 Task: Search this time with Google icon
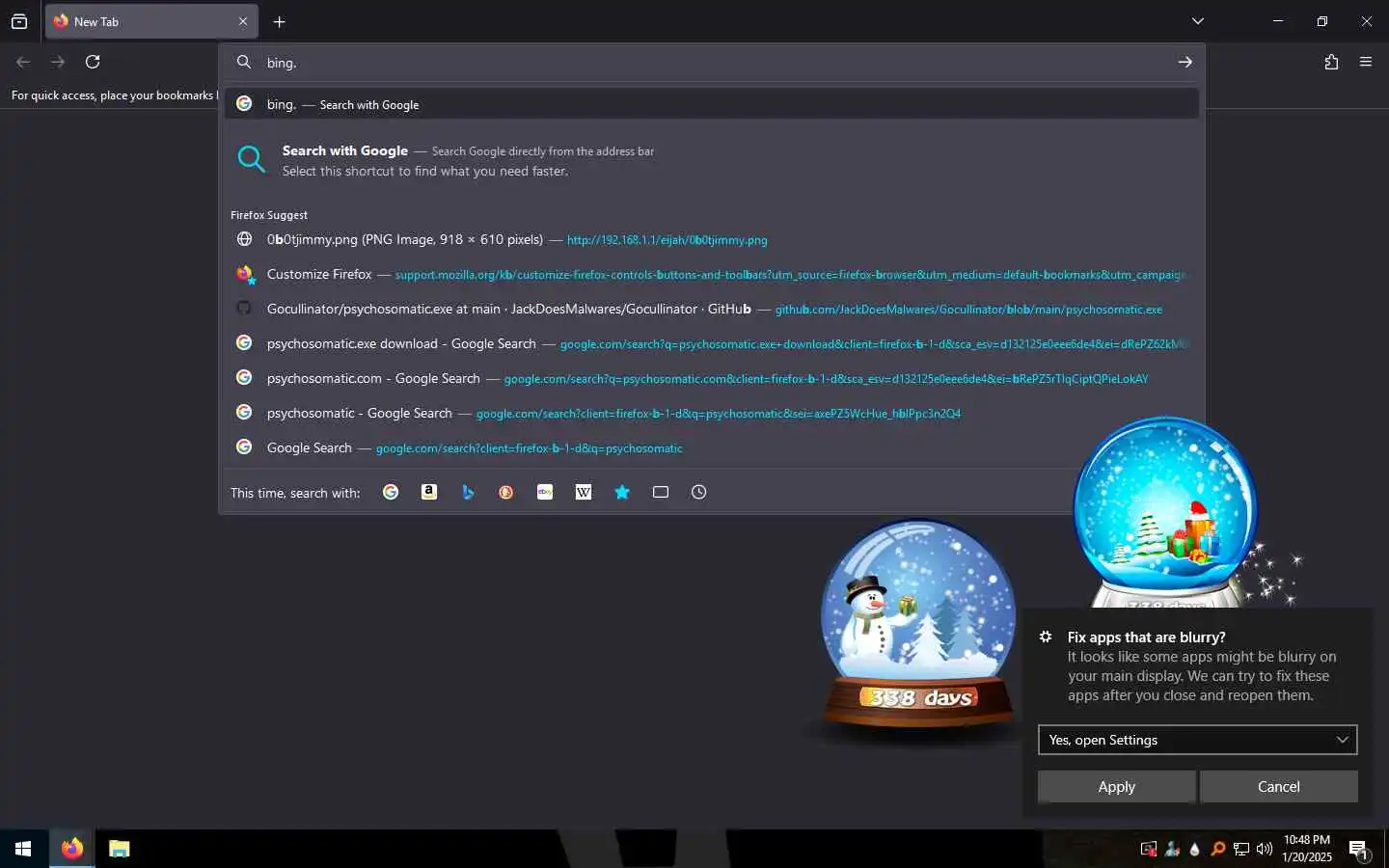coord(391,492)
